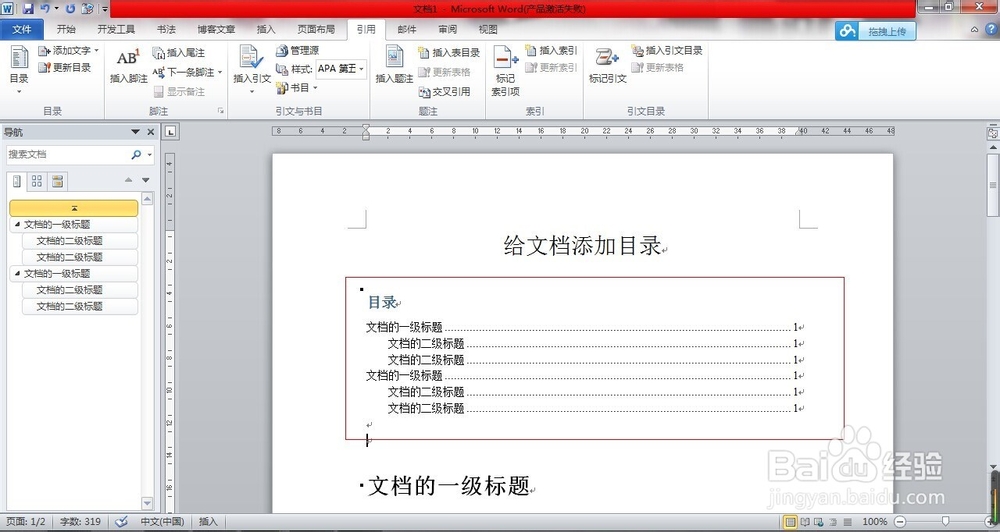1000x532 pixels.
Task: Undo the last action
Action: coord(45,9)
